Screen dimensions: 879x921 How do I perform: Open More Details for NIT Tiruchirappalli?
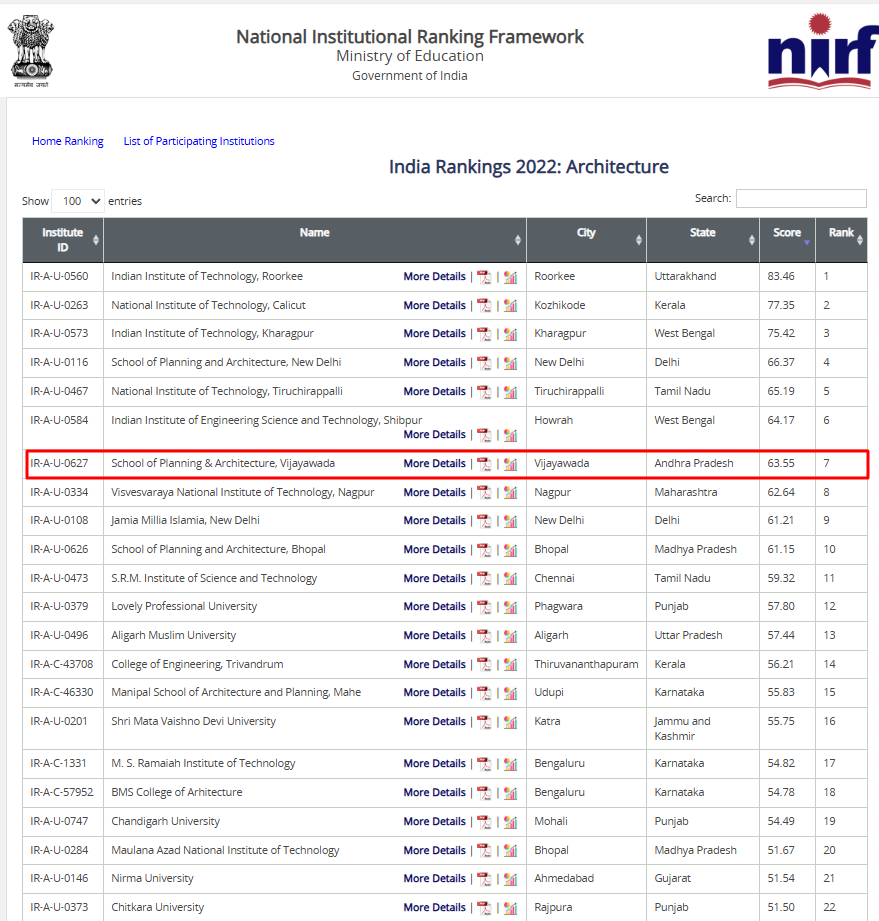point(434,391)
